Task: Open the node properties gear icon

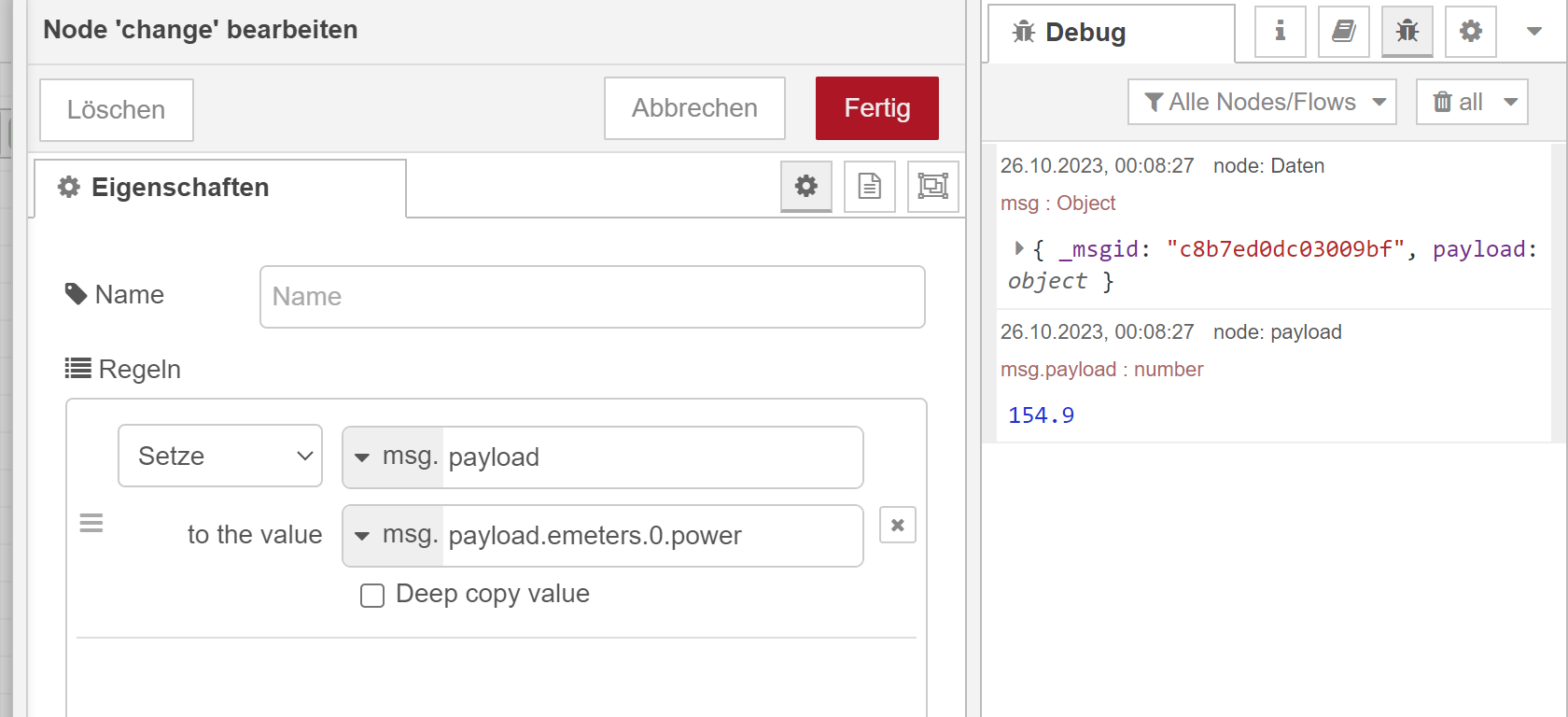Action: pos(805,186)
